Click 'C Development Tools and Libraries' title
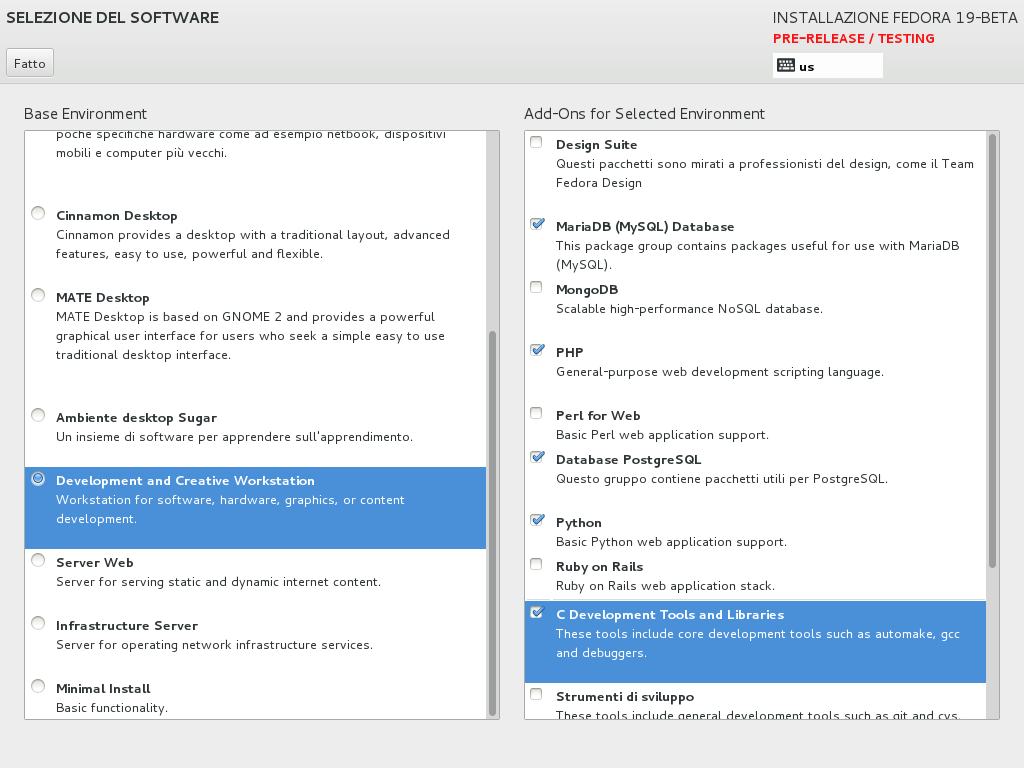1024x768 pixels. [x=670, y=615]
